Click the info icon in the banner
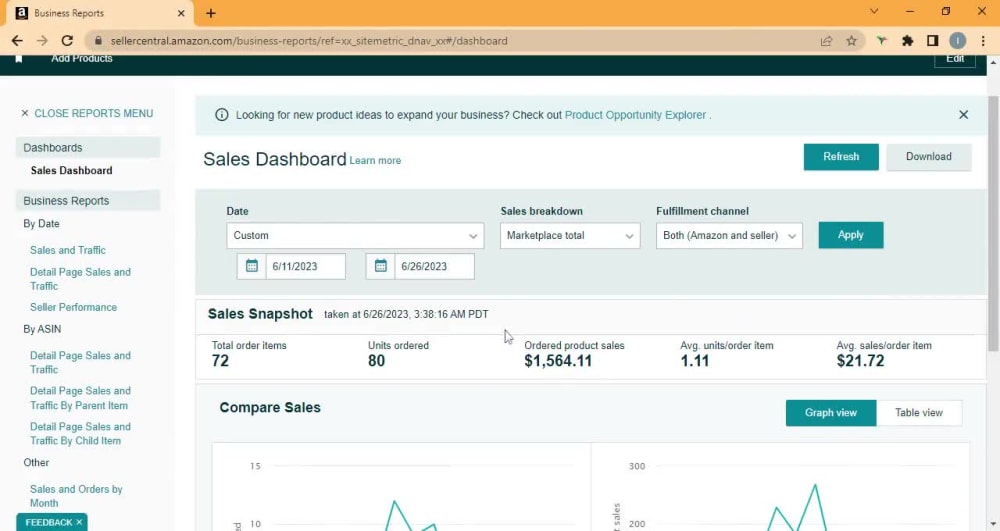The image size is (1000, 531). [x=221, y=115]
